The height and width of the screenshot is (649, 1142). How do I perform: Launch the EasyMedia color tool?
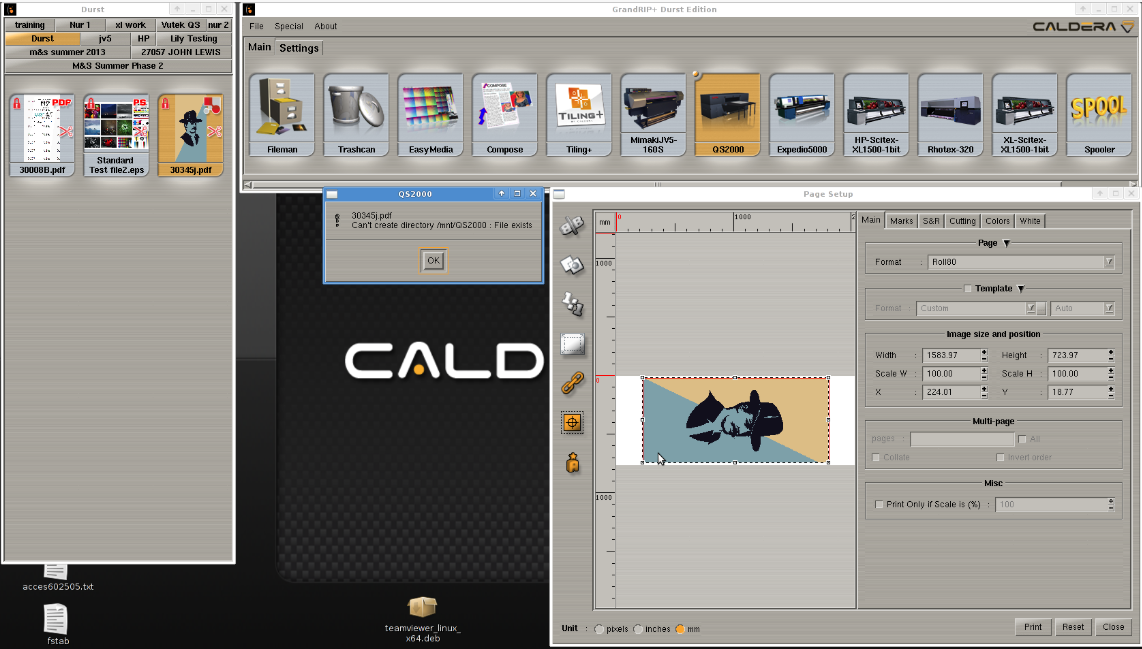[430, 116]
